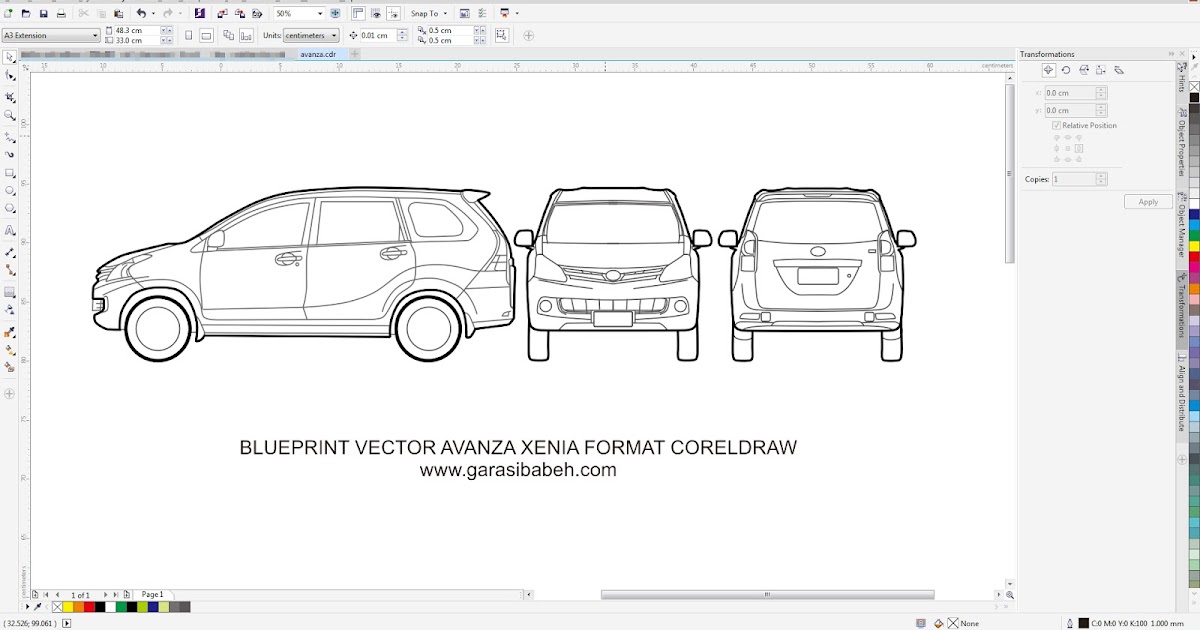Select the Text tool
This screenshot has width=1200, height=630.
click(10, 231)
